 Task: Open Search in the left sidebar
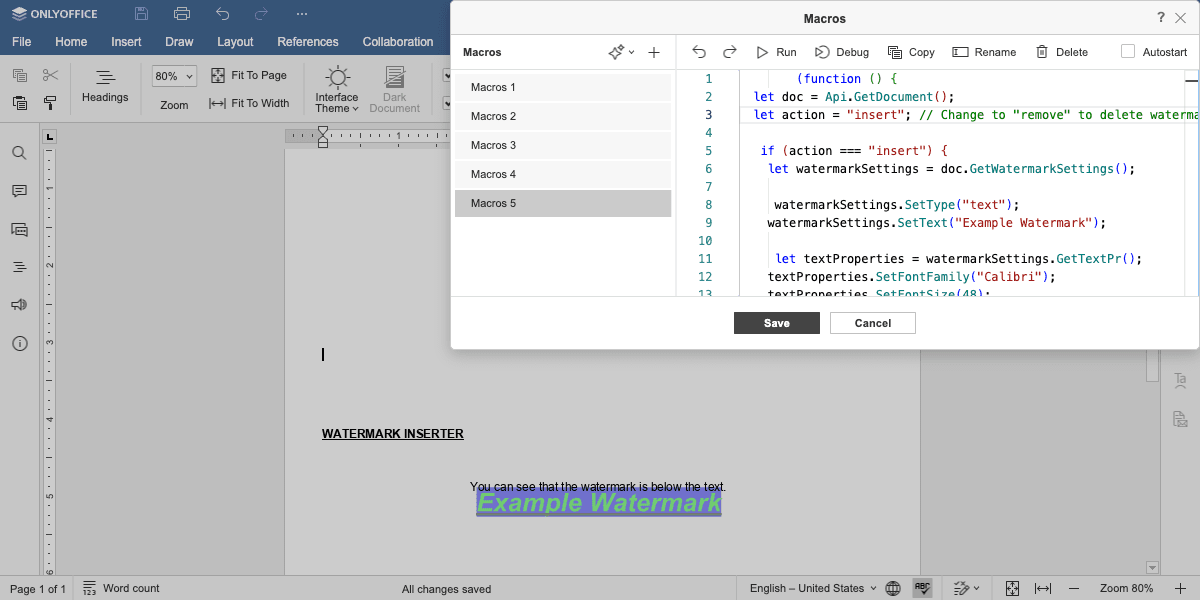tap(19, 153)
